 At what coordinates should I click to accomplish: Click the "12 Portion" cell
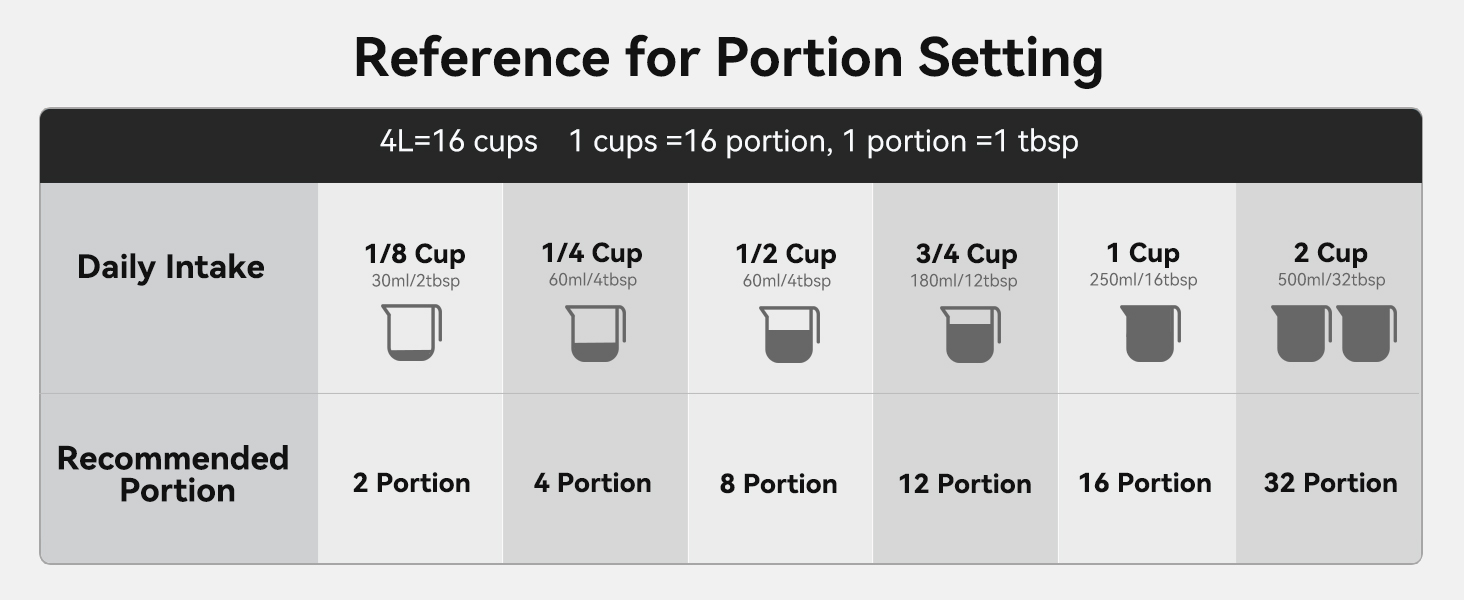coord(964,484)
